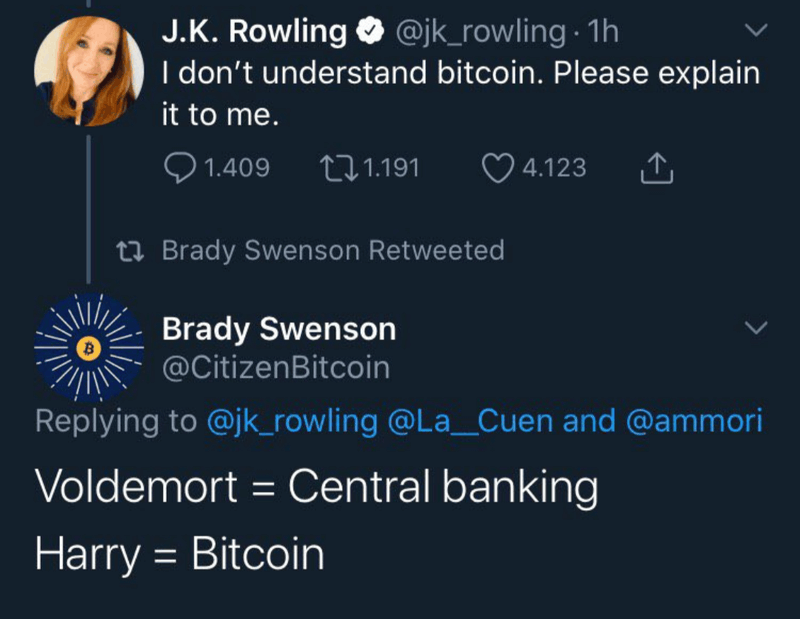Open the @jk_rowling handle in tweet header
The width and height of the screenshot is (800, 619).
click(x=480, y=32)
